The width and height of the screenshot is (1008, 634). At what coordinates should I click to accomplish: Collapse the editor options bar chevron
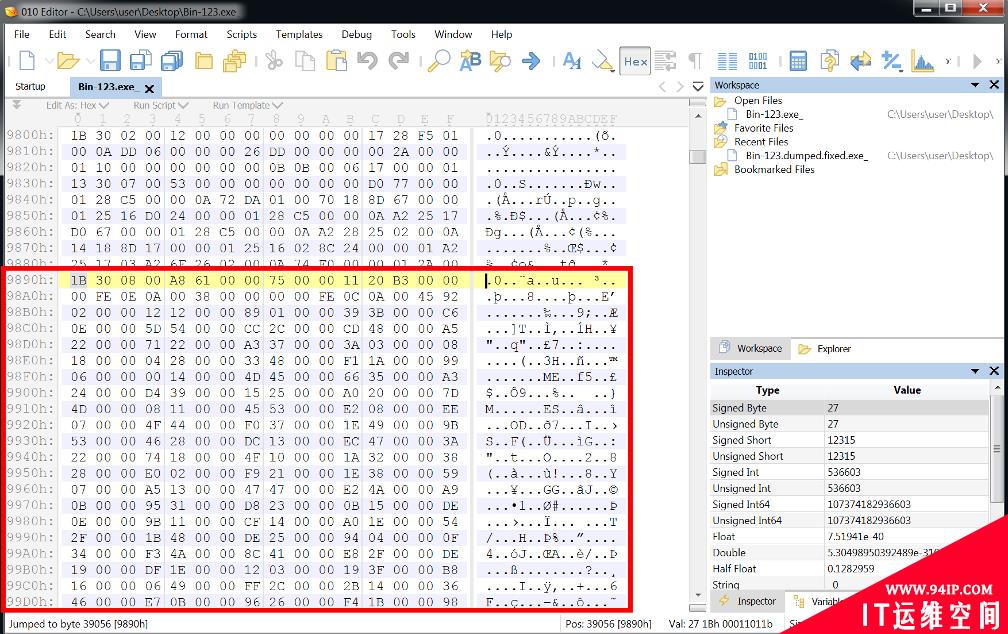coord(17,105)
